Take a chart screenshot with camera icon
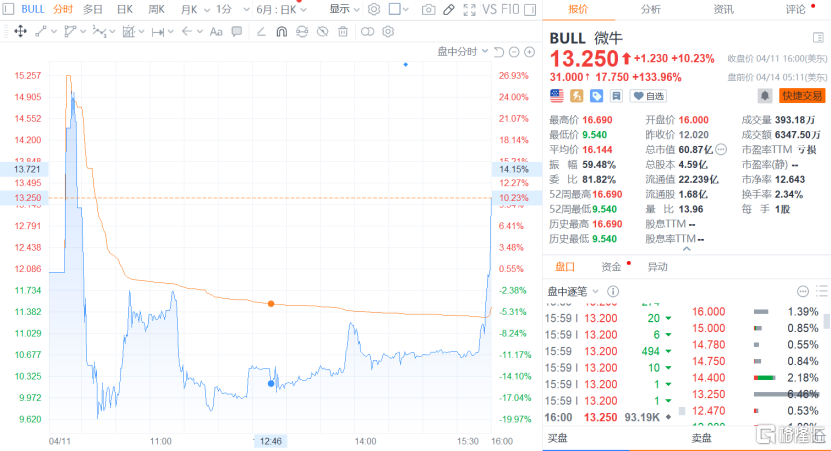Screen dimensions: 831x451 point(428,10)
